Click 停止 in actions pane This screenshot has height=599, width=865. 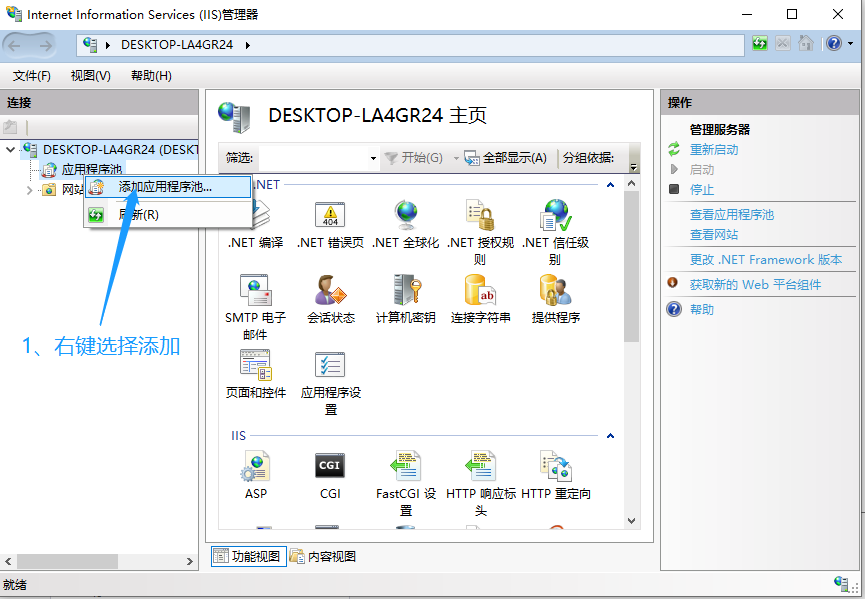pos(702,190)
